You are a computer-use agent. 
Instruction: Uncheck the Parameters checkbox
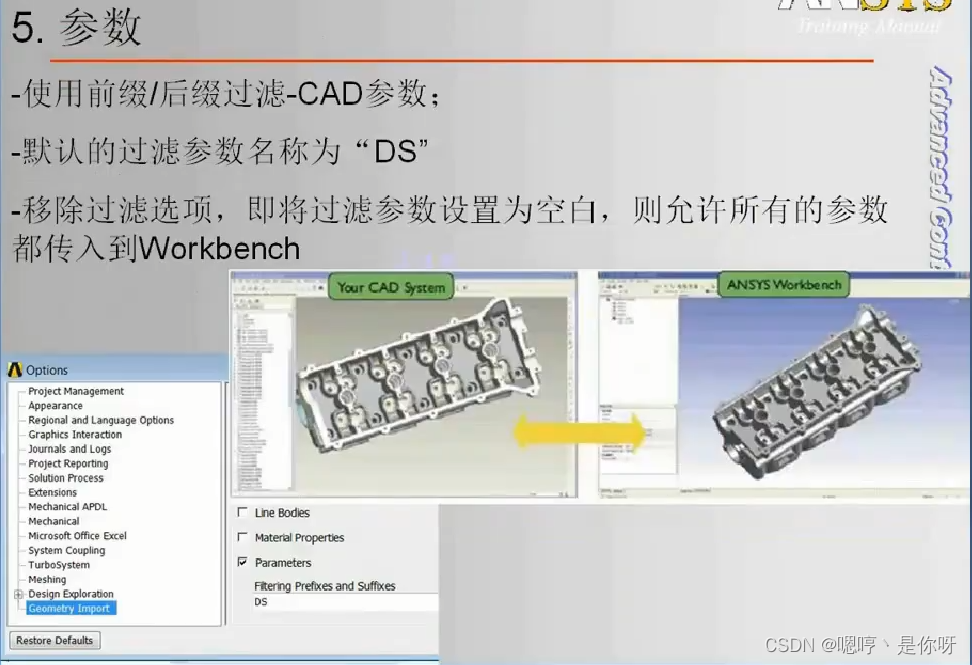242,562
